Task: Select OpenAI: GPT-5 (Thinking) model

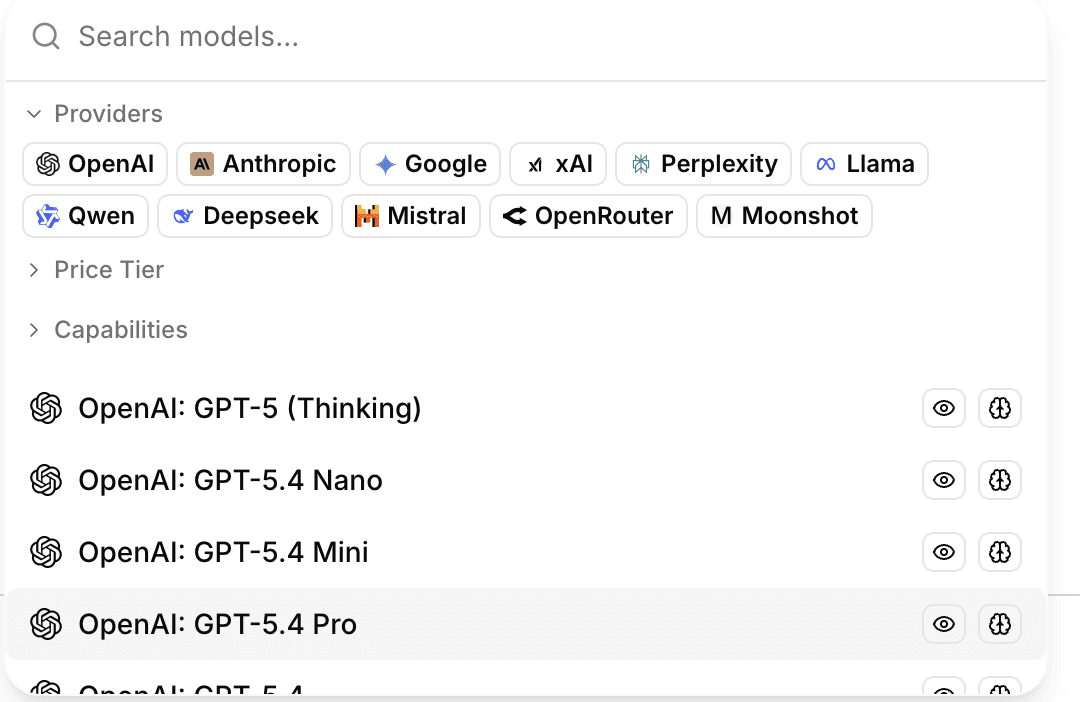Action: (x=250, y=408)
